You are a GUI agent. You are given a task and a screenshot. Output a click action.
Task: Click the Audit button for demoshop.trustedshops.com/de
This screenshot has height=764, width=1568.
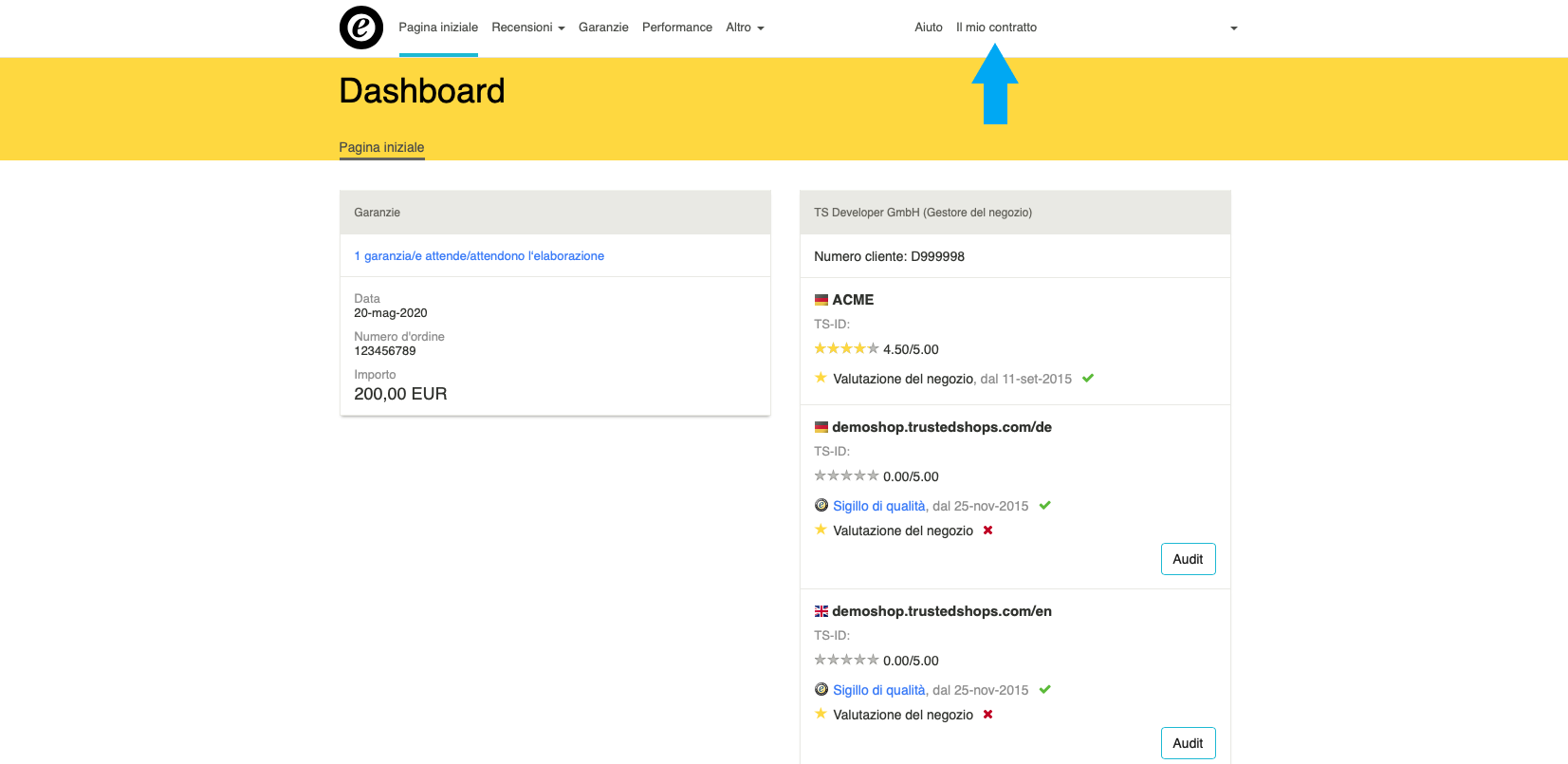[1188, 559]
